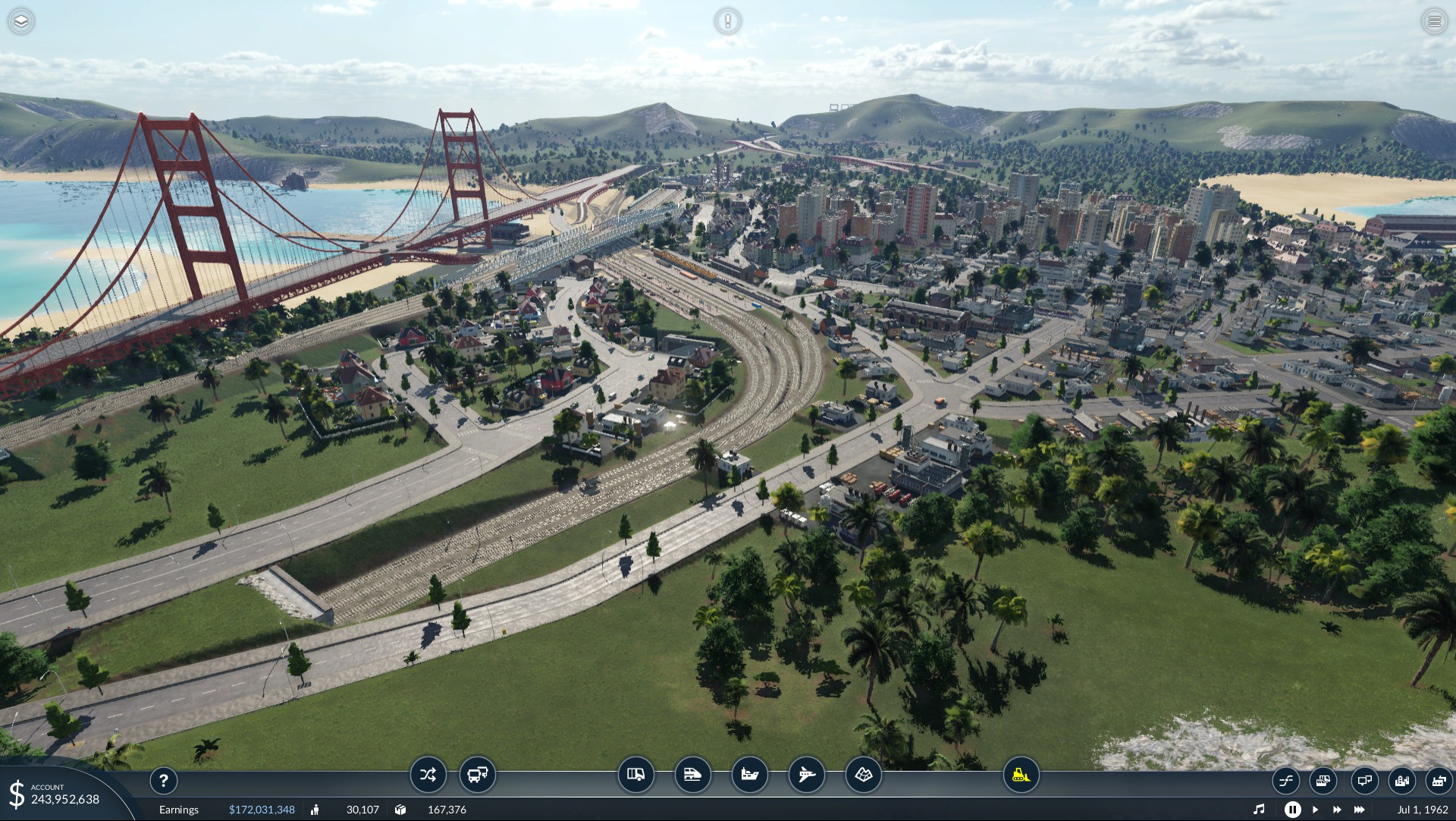Open the towns list window
The image size is (1456, 821).
click(x=1401, y=780)
